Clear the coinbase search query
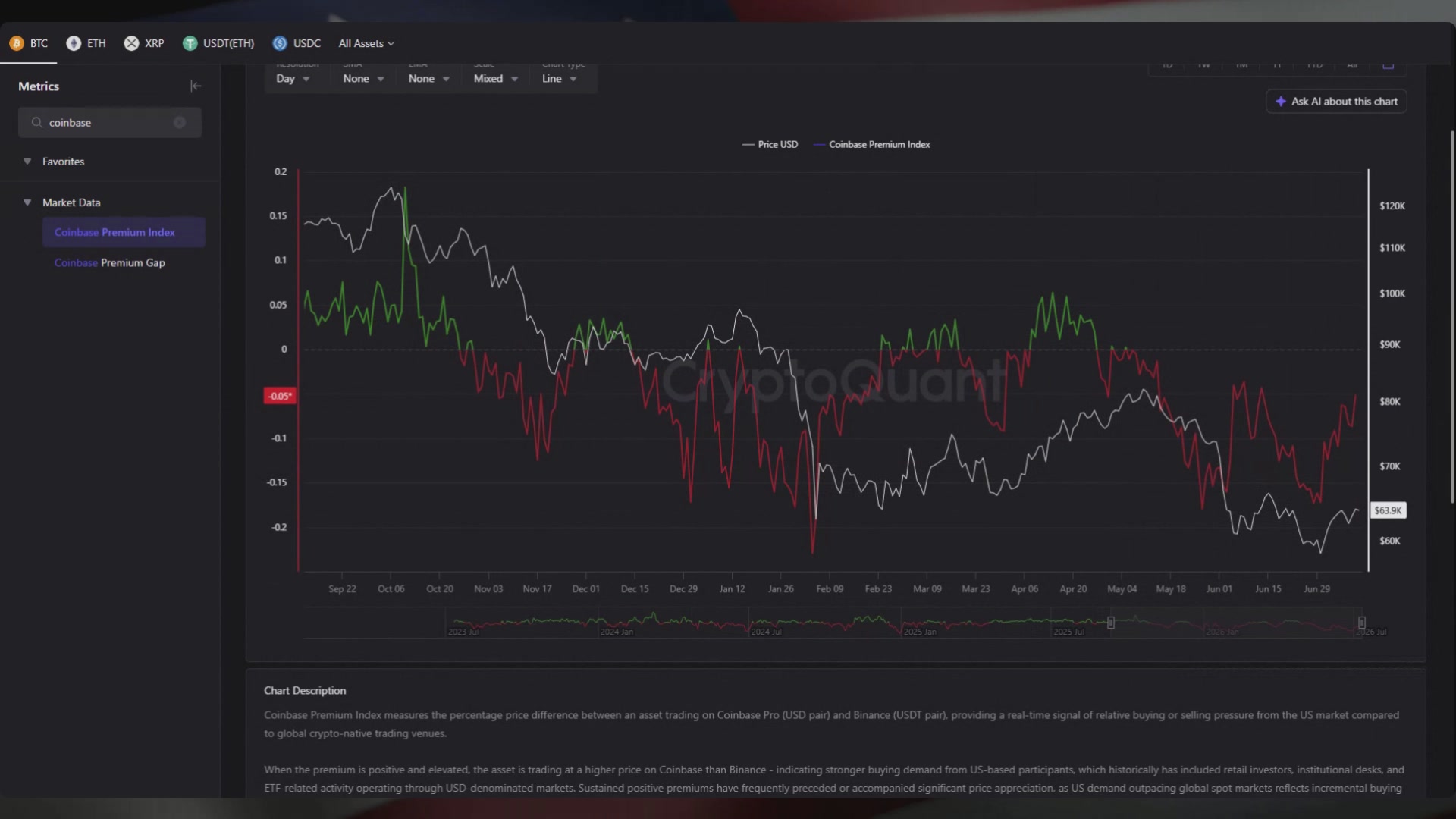Image resolution: width=1456 pixels, height=819 pixels. click(x=180, y=122)
